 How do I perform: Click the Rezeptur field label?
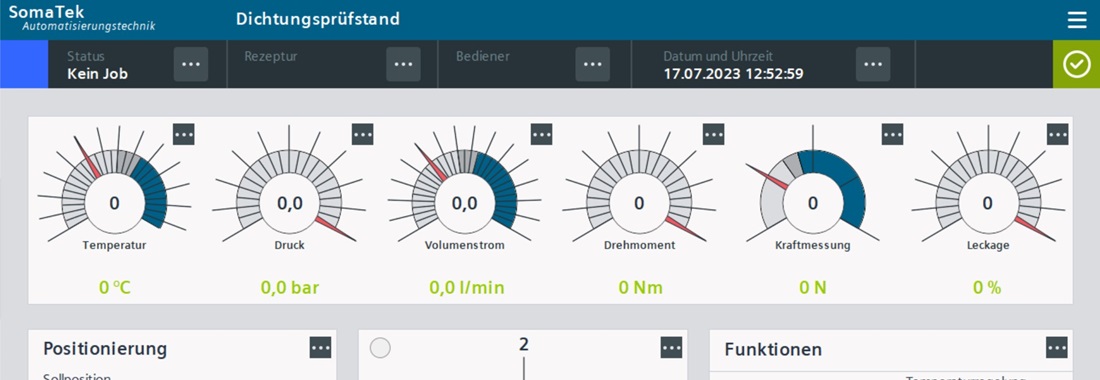point(271,56)
